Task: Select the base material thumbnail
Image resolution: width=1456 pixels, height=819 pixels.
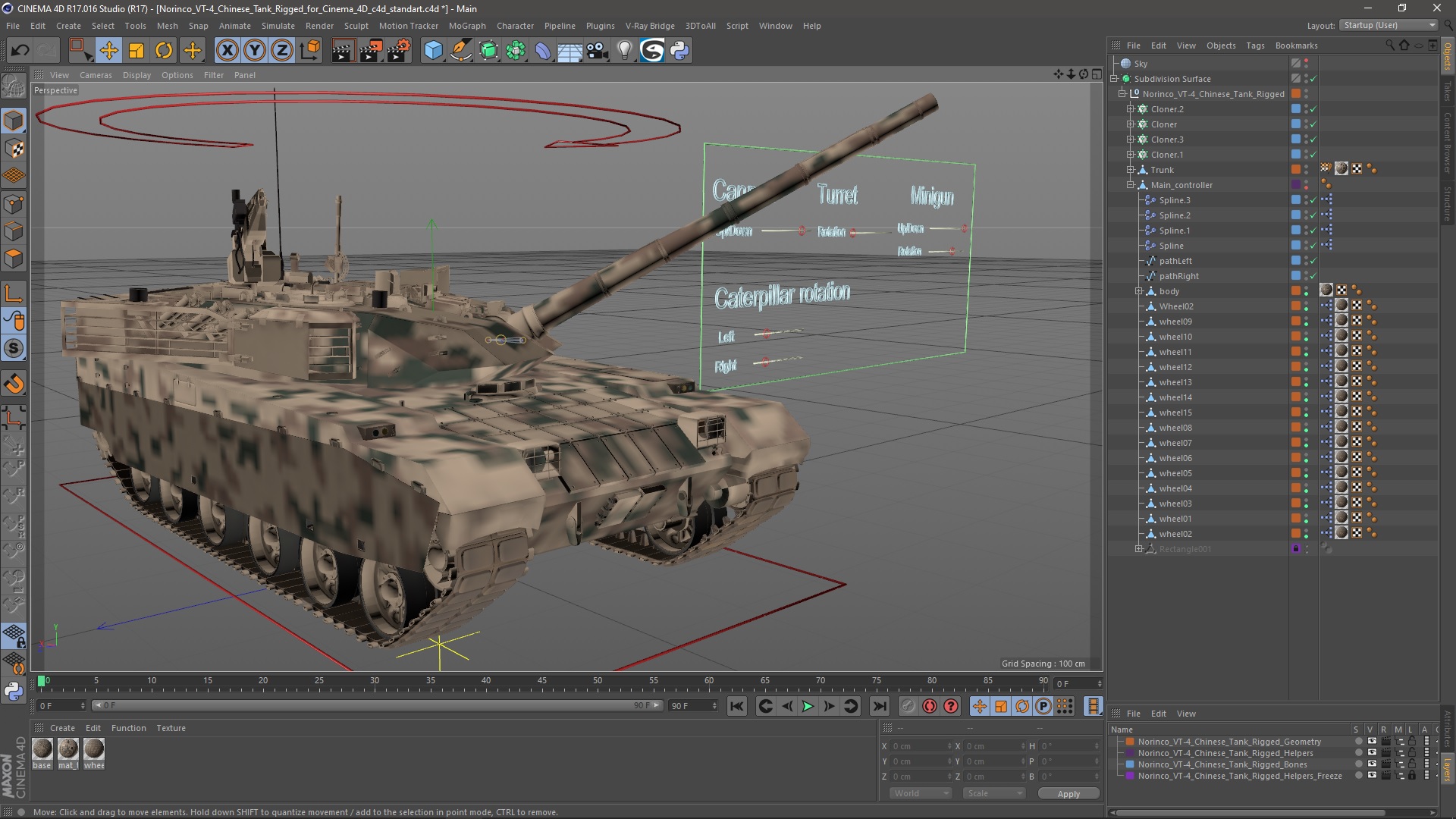Action: pyautogui.click(x=42, y=750)
